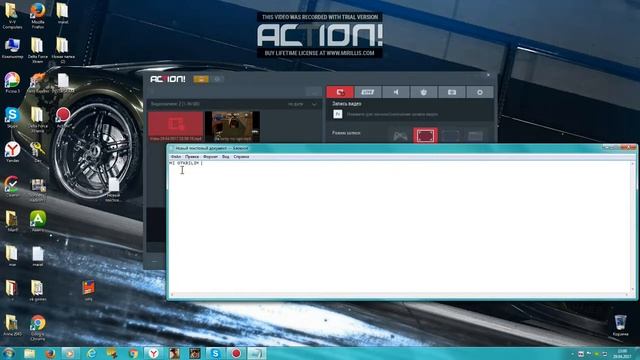Open Yandex browser from the taskbar
This screenshot has width=640, height=360.
[x=153, y=353]
